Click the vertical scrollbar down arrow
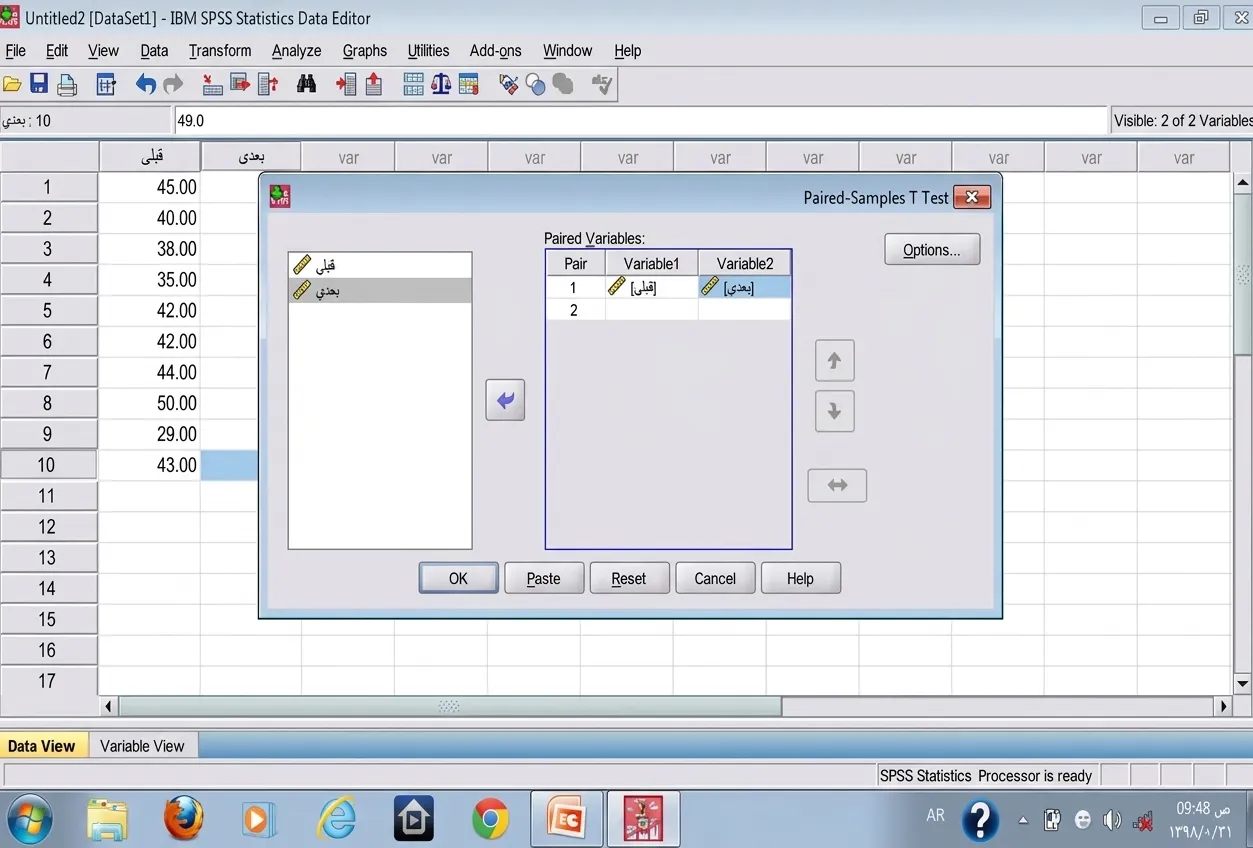Image resolution: width=1253 pixels, height=848 pixels. (x=1243, y=684)
